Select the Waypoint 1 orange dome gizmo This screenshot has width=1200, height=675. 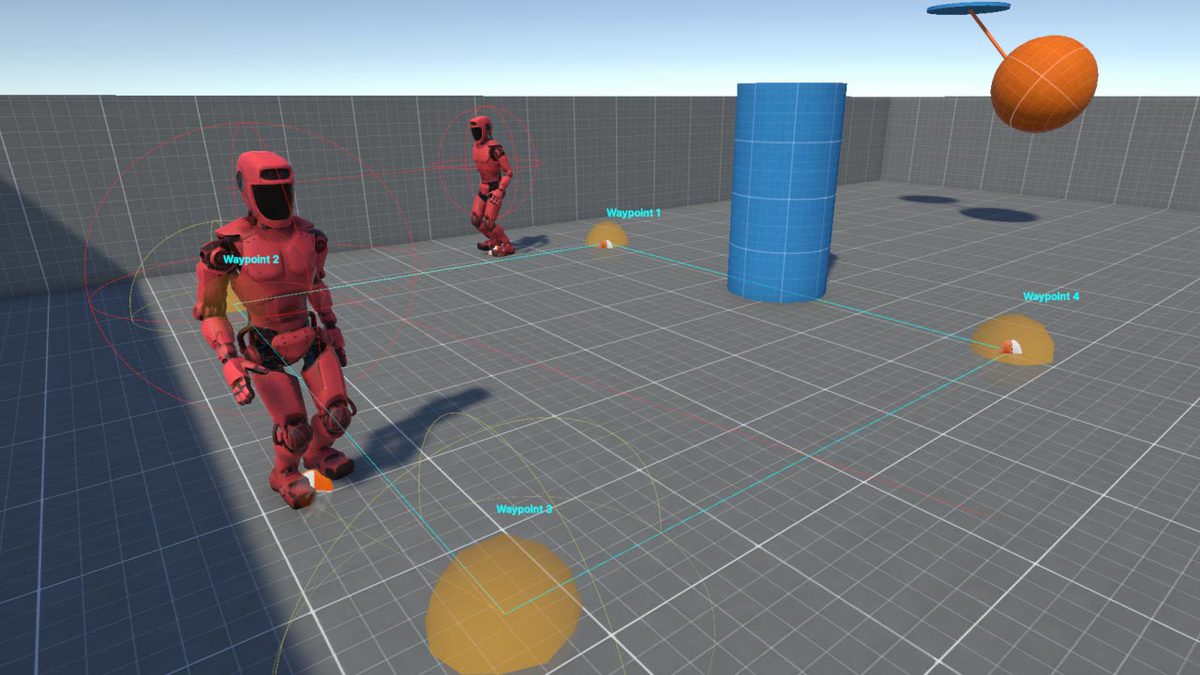[606, 235]
